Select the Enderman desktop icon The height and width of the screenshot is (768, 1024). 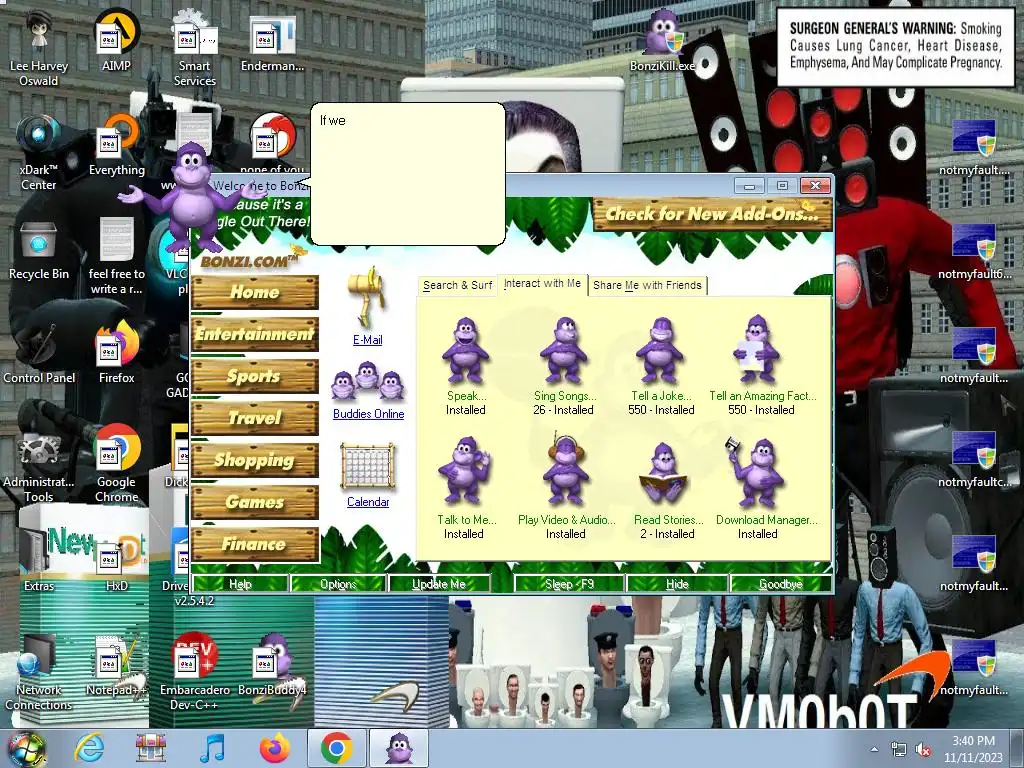click(272, 43)
